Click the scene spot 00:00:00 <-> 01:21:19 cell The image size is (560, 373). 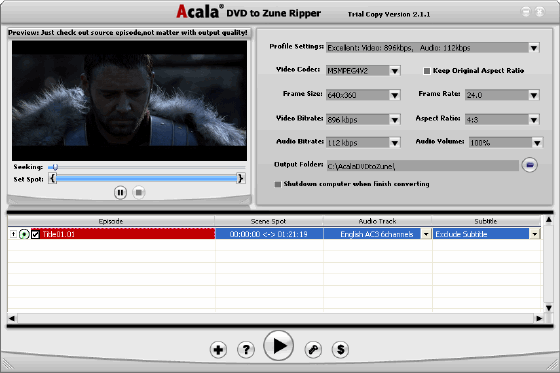pyautogui.click(x=269, y=234)
